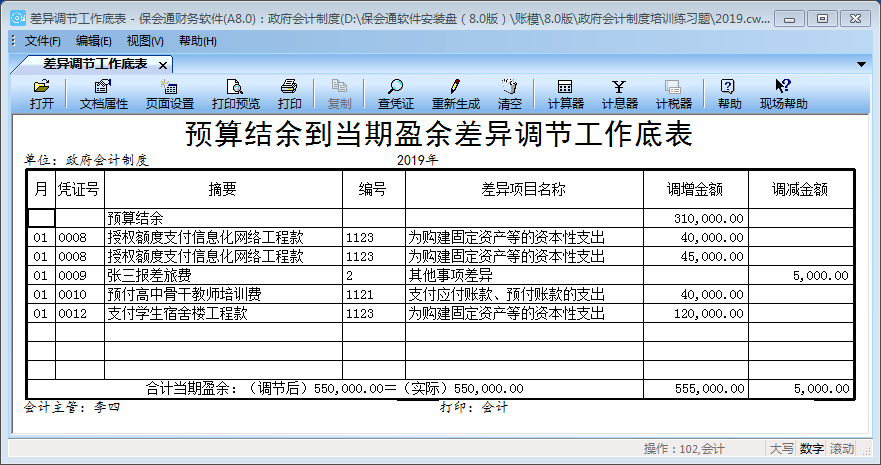Click the 调减金额 column header

(x=801, y=189)
